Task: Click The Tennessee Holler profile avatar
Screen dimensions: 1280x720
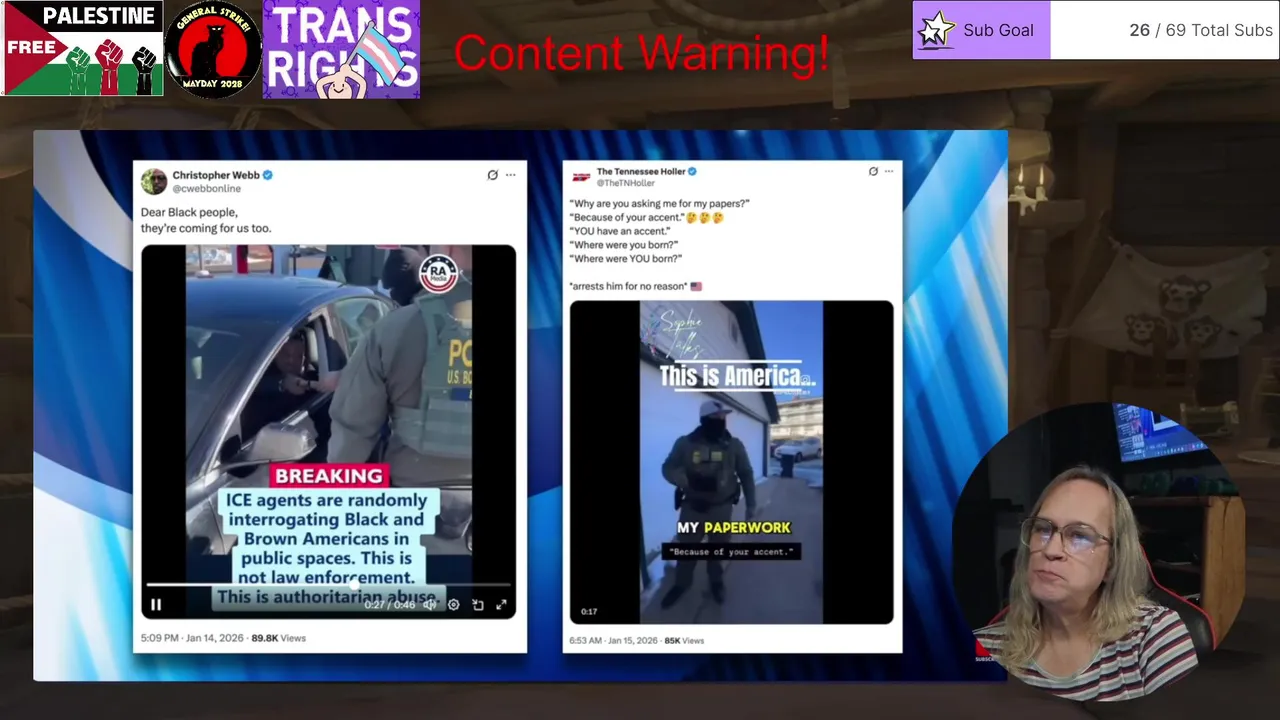Action: tap(581, 177)
